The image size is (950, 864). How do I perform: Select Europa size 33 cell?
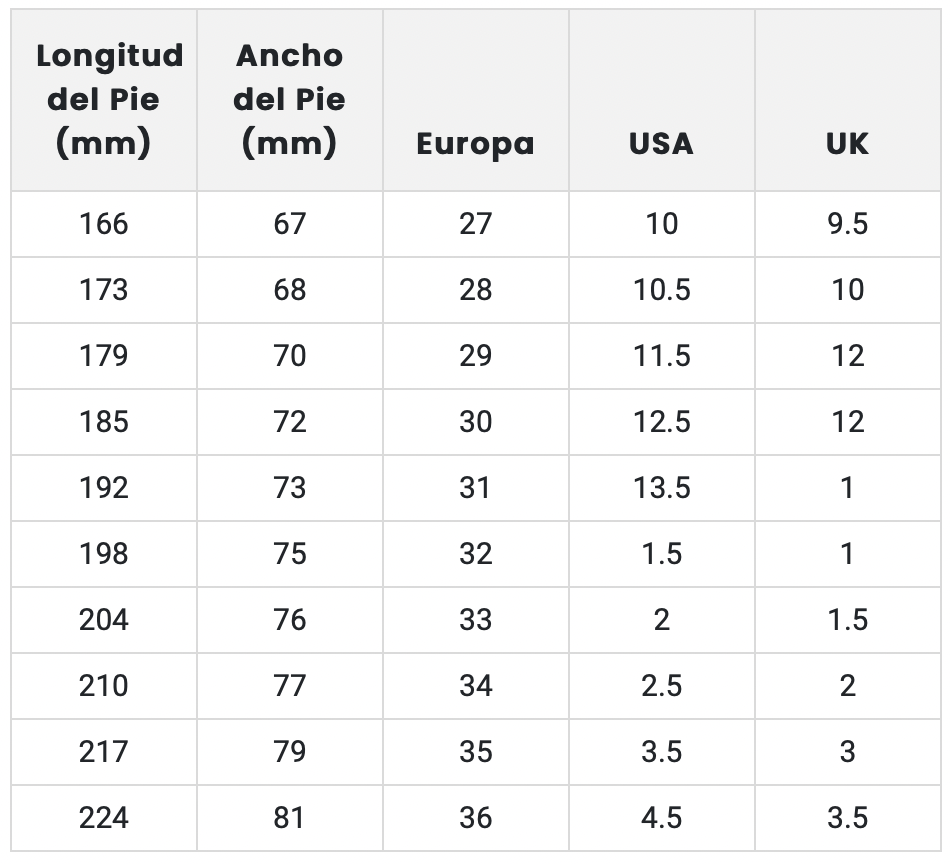tap(475, 619)
